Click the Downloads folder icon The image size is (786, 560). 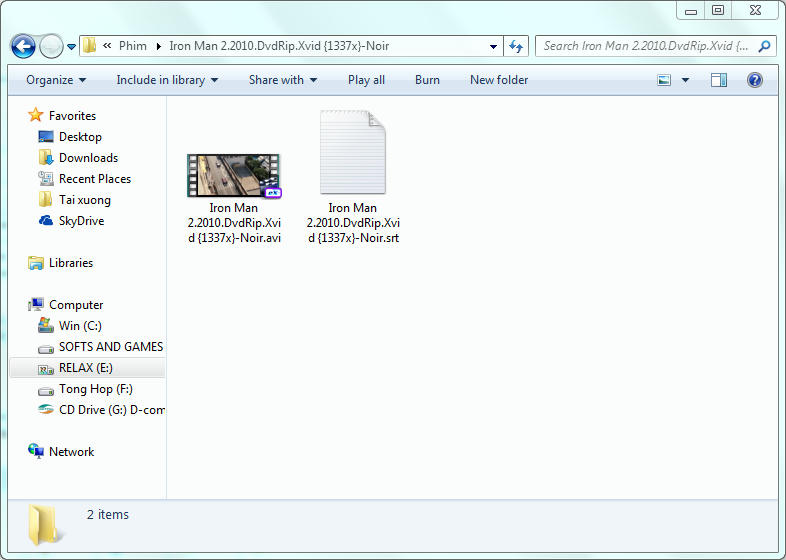pos(46,157)
